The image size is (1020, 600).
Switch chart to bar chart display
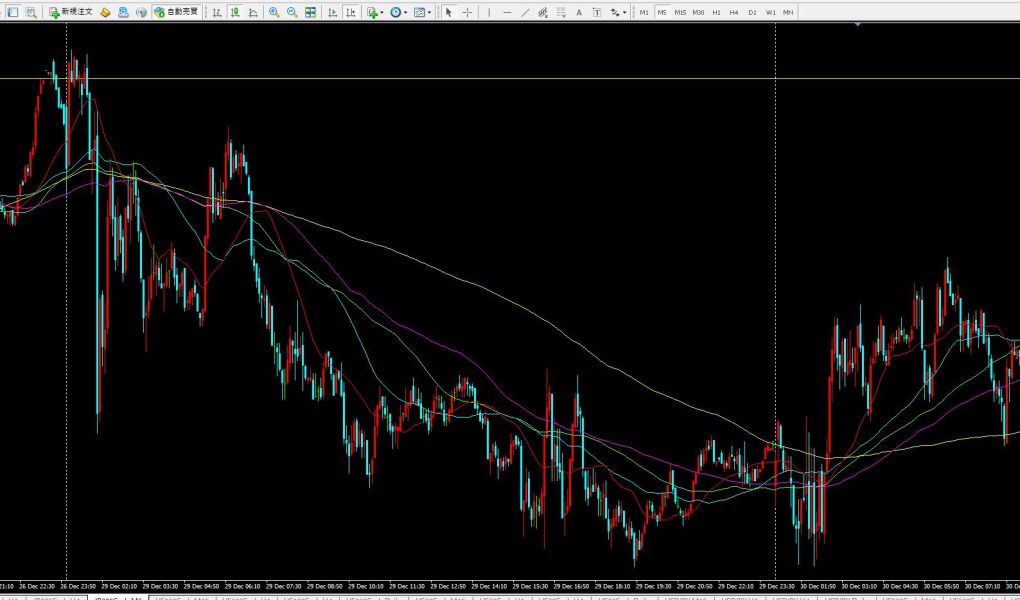pos(216,12)
